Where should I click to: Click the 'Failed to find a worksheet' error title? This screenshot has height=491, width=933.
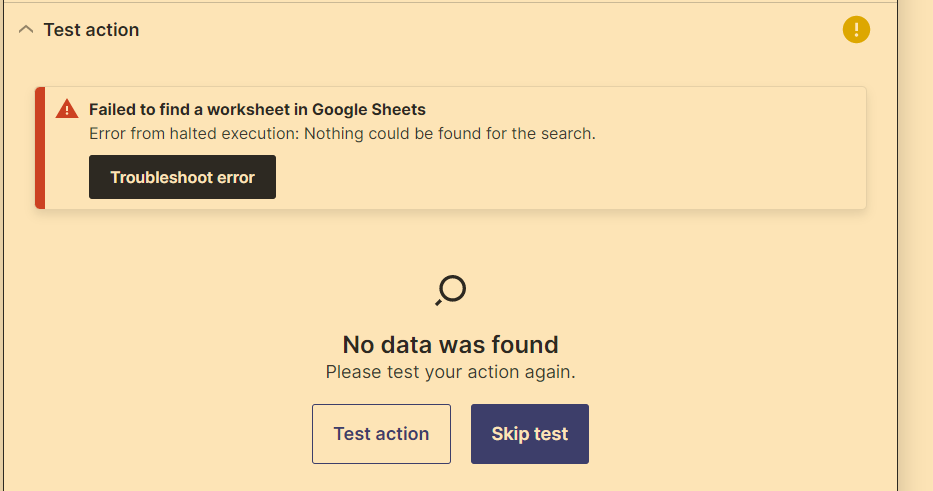coord(257,110)
